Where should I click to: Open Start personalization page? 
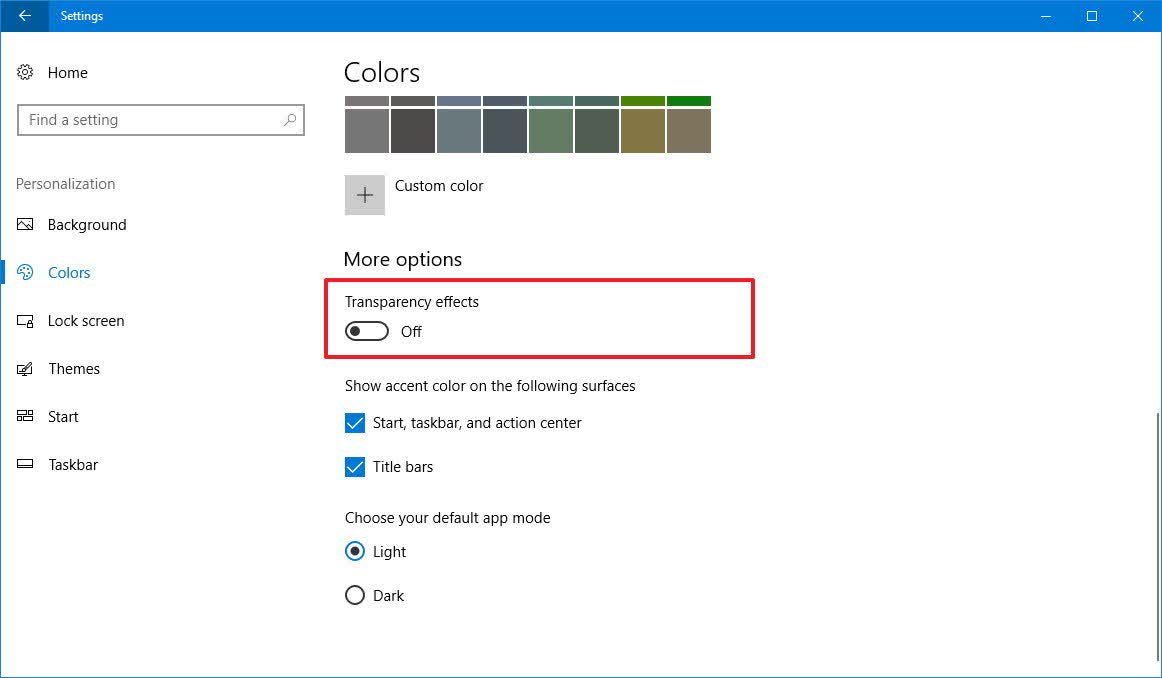(63, 416)
